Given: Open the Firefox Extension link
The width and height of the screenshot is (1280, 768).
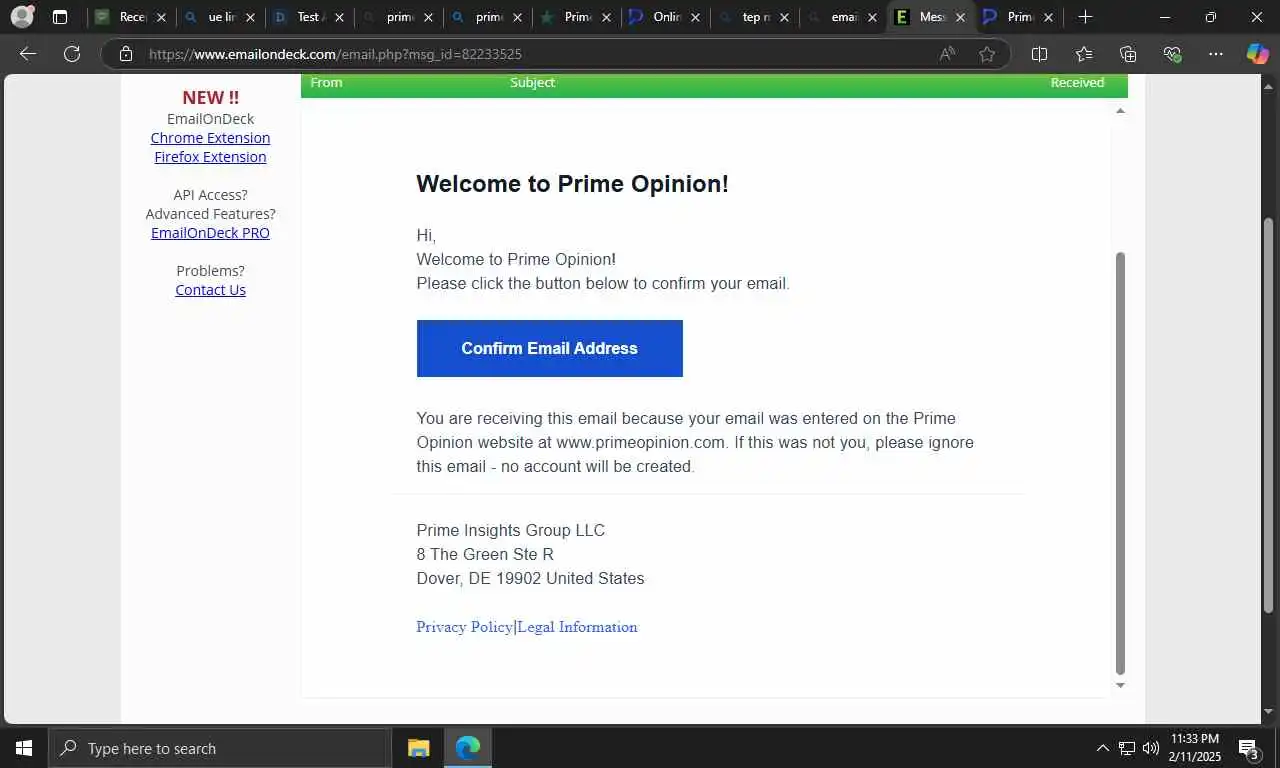Looking at the screenshot, I should [210, 157].
